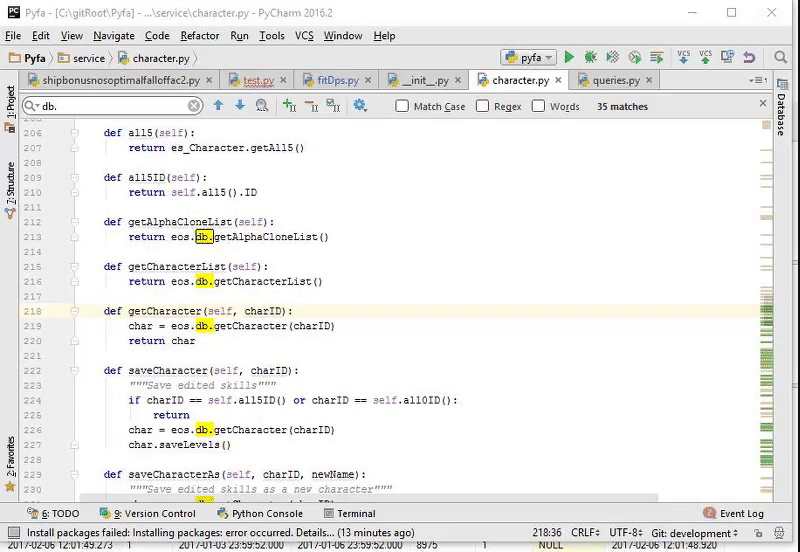Enable Match Case checkbox
The height and width of the screenshot is (552, 800).
(402, 106)
